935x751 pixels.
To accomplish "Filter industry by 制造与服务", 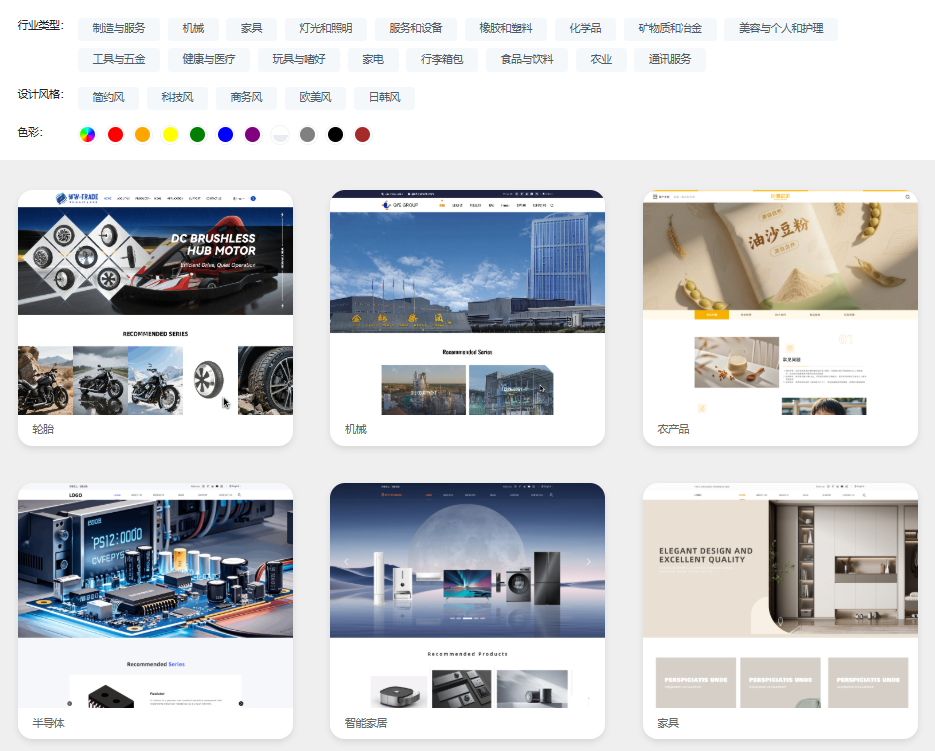I will [x=119, y=29].
